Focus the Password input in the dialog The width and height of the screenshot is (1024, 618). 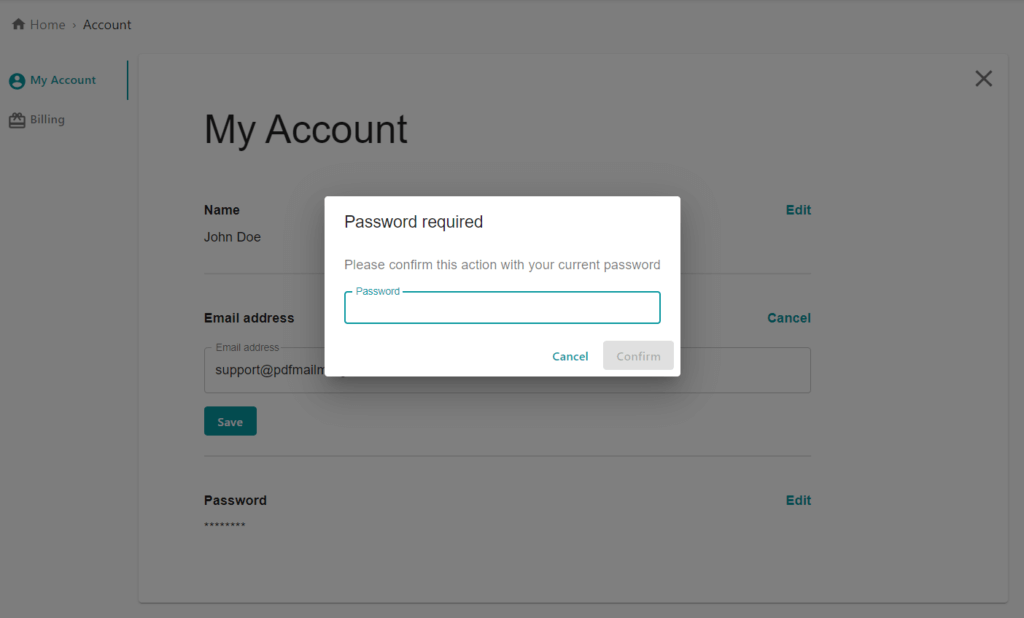(x=502, y=309)
